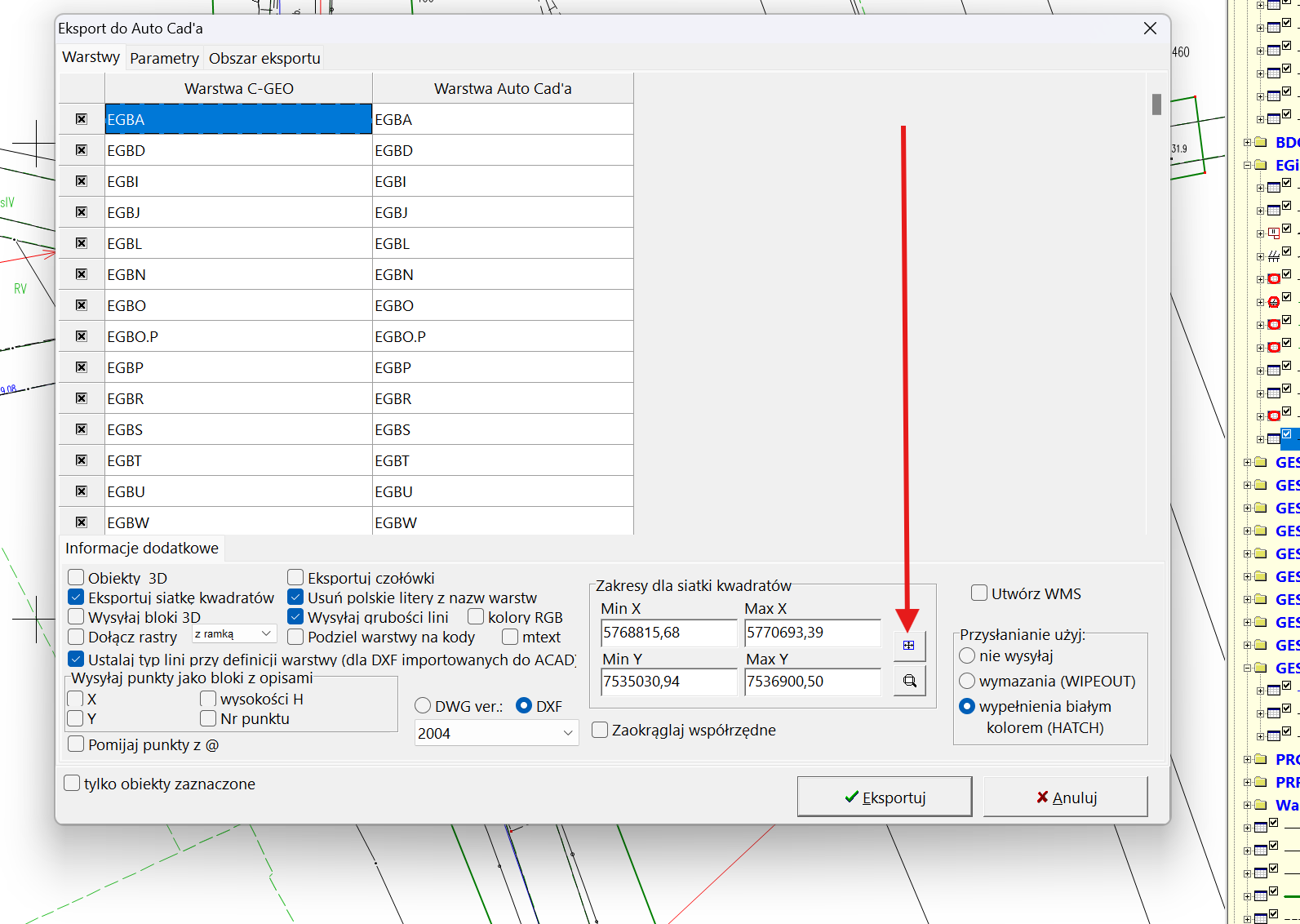Toggle export mark for EGBS layer row
Screen dimensions: 1300x924
coord(82,429)
